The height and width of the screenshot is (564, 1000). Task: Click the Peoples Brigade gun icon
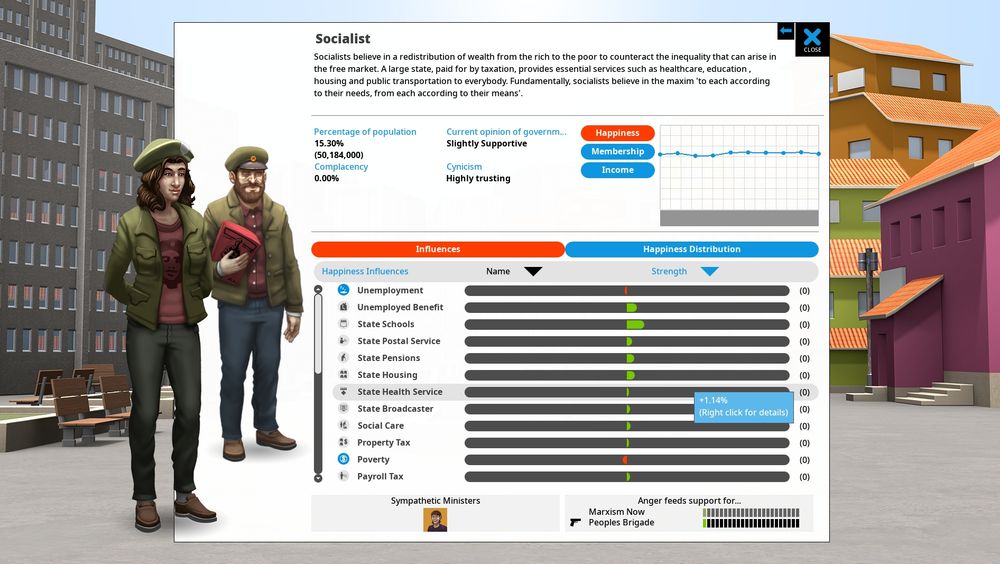click(575, 523)
